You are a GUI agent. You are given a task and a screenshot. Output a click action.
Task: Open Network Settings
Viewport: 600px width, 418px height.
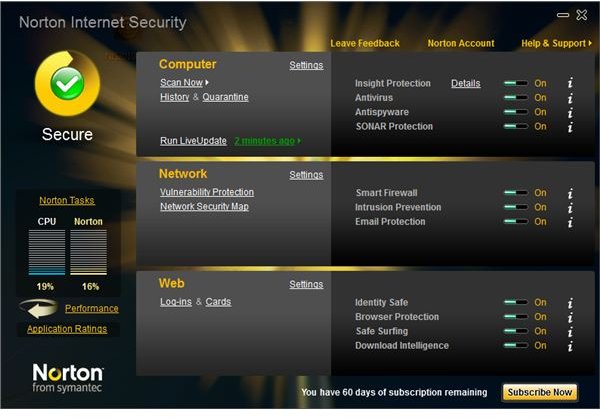click(x=306, y=175)
